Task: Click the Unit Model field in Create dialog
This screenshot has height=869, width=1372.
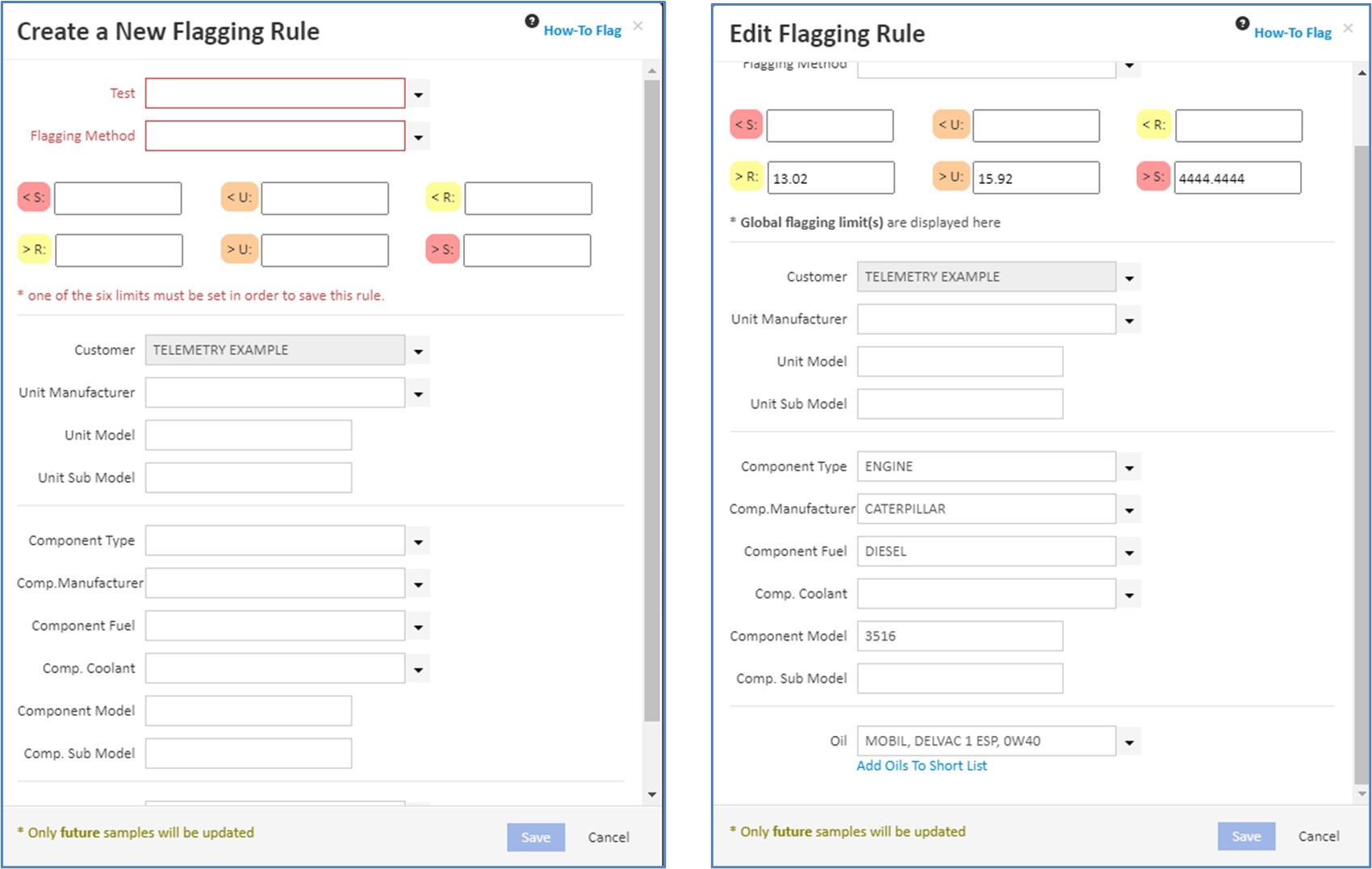Action: [x=249, y=436]
